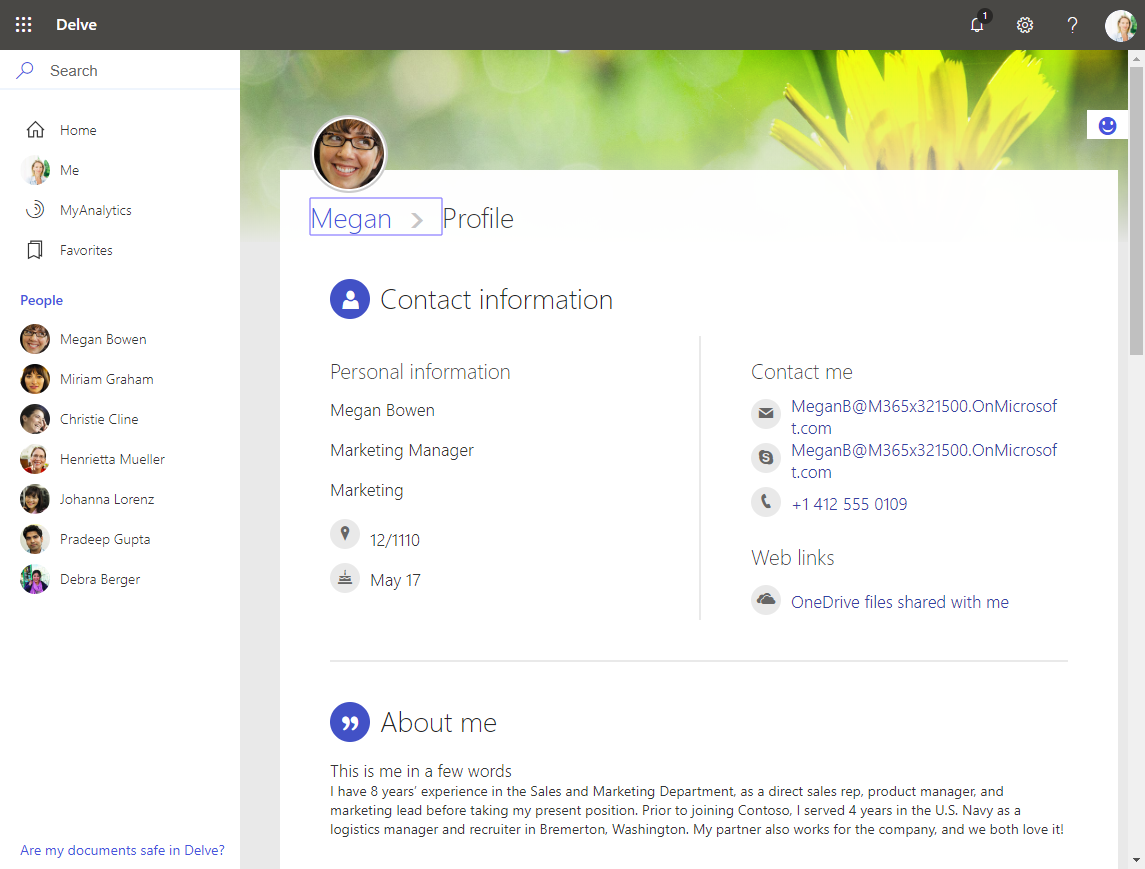This screenshot has width=1145, height=869.
Task: Open Delve settings gear
Action: pyautogui.click(x=1024, y=25)
